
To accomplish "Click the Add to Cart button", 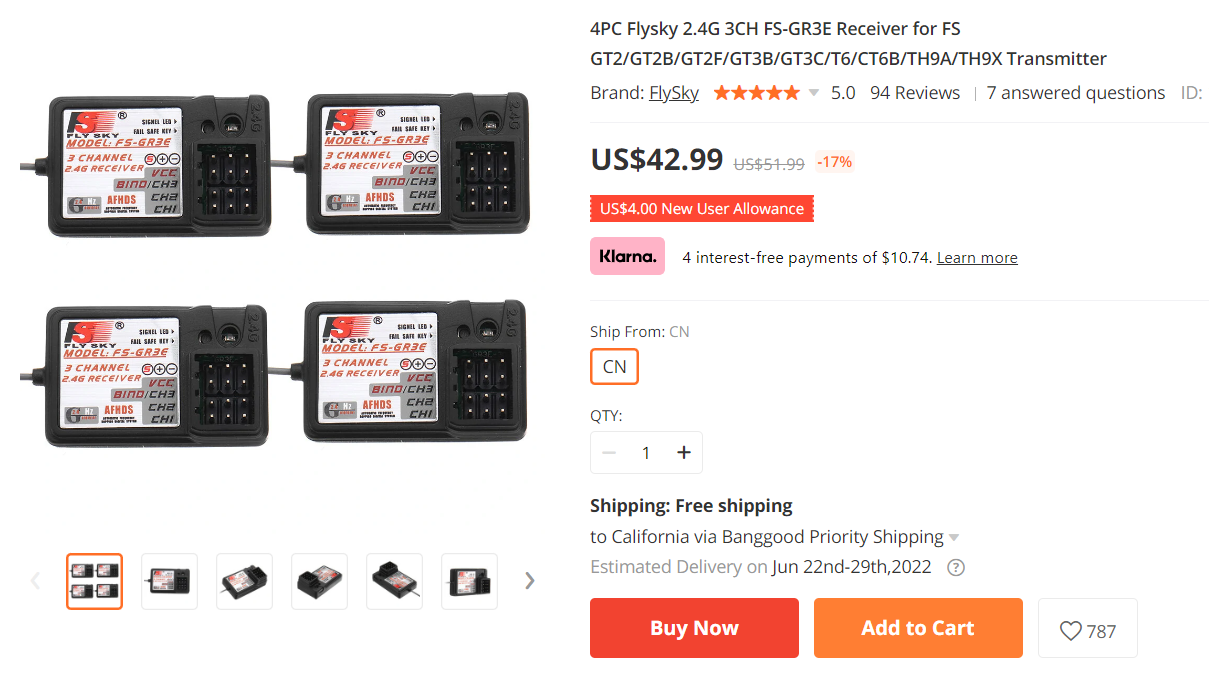I will pyautogui.click(x=918, y=628).
